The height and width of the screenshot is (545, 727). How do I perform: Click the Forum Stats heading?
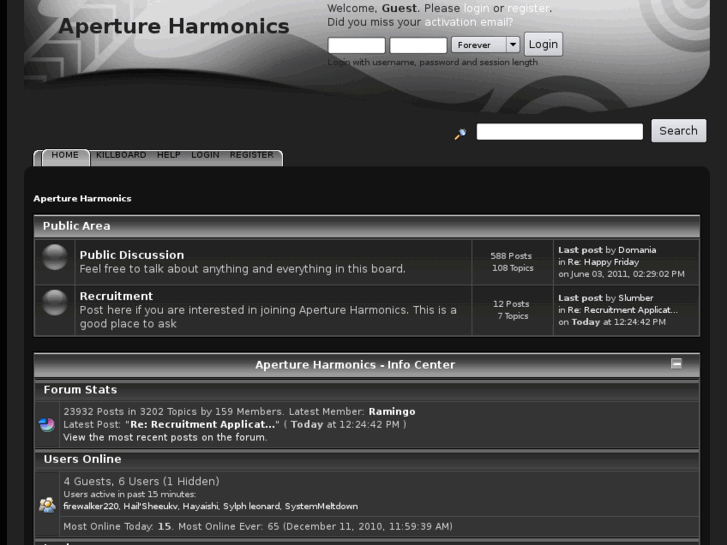coord(80,390)
